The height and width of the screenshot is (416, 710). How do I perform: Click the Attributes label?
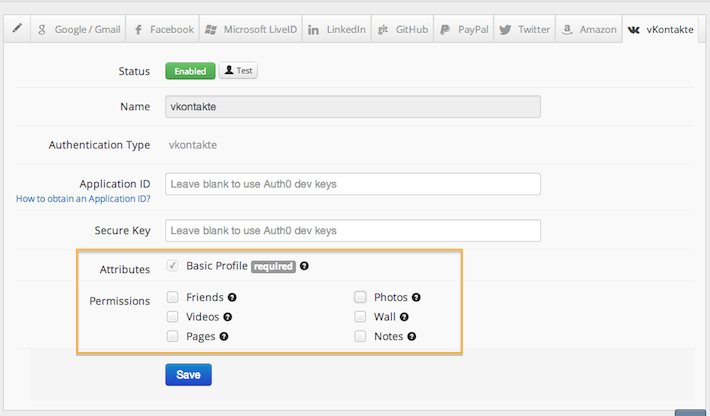(x=125, y=269)
